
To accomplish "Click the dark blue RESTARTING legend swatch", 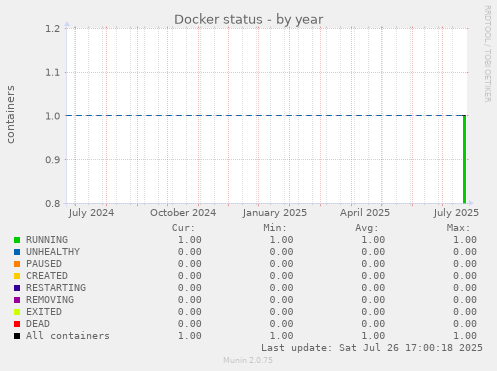I will (17, 288).
